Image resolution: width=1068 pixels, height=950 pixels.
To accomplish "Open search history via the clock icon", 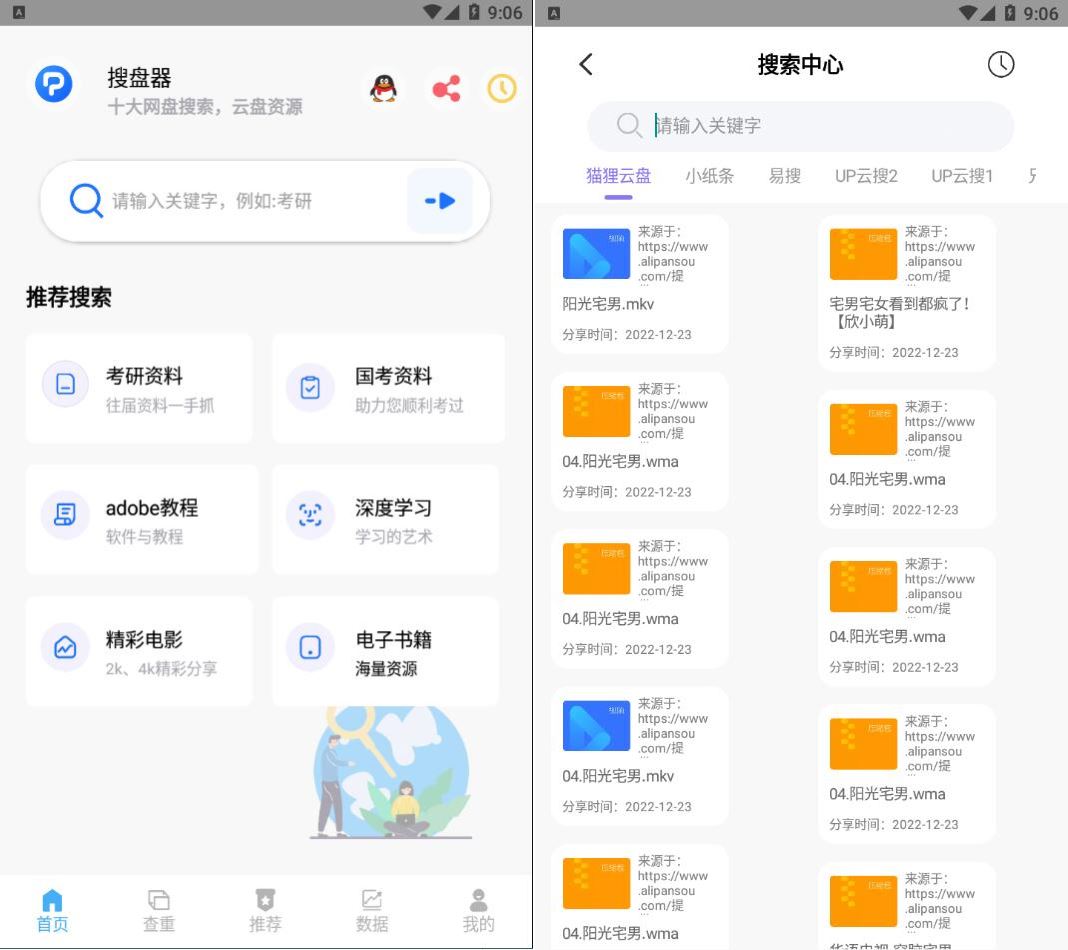I will point(502,88).
